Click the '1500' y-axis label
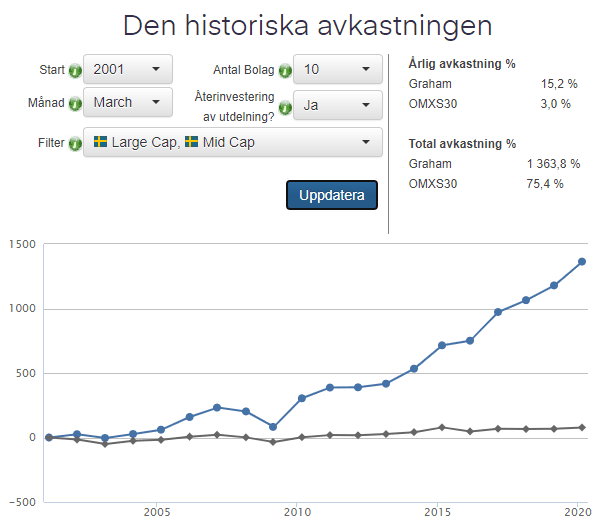Image resolution: width=609 pixels, height=527 pixels. point(23,244)
